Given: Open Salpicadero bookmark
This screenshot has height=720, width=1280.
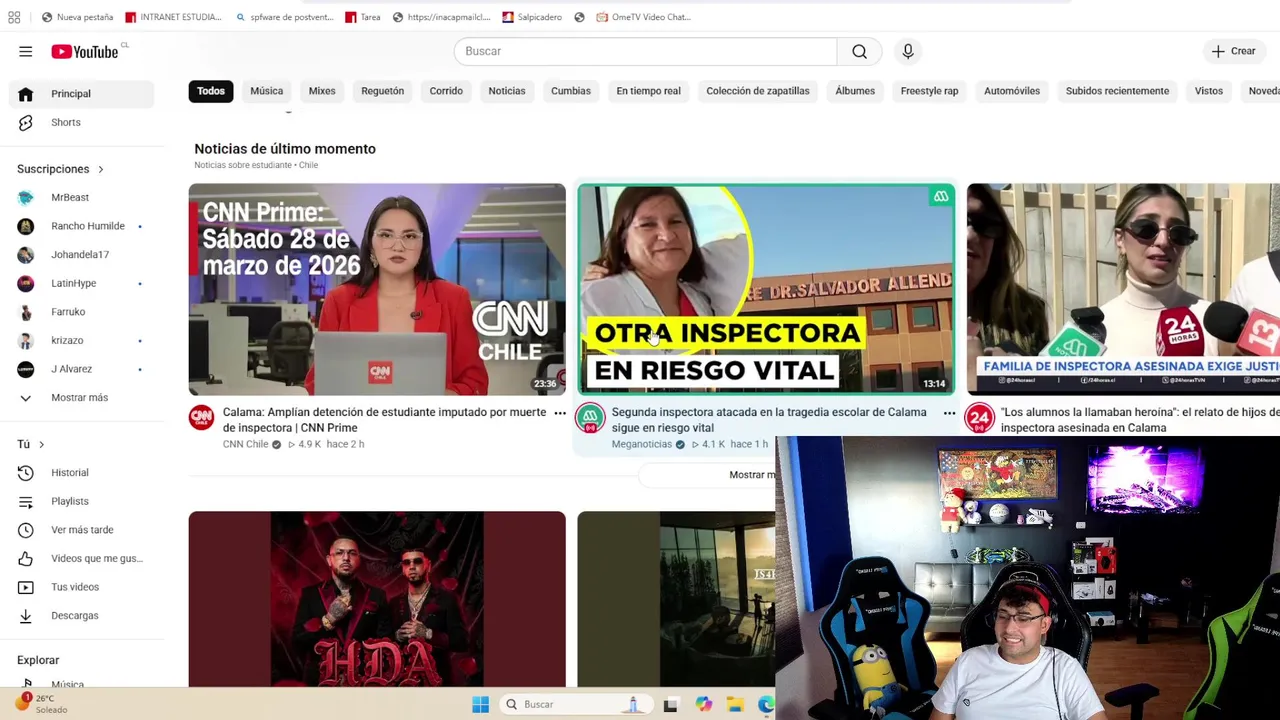Looking at the screenshot, I should (532, 17).
